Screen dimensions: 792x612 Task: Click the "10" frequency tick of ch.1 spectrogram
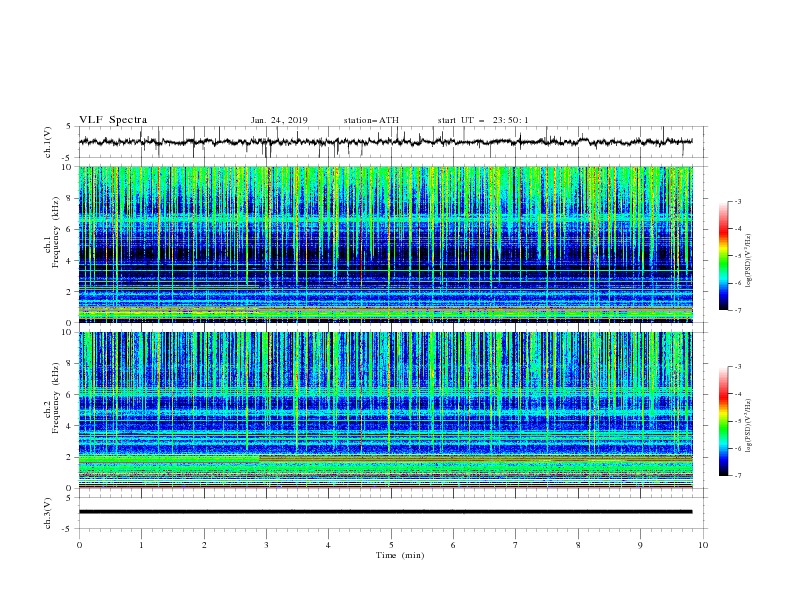coord(69,167)
